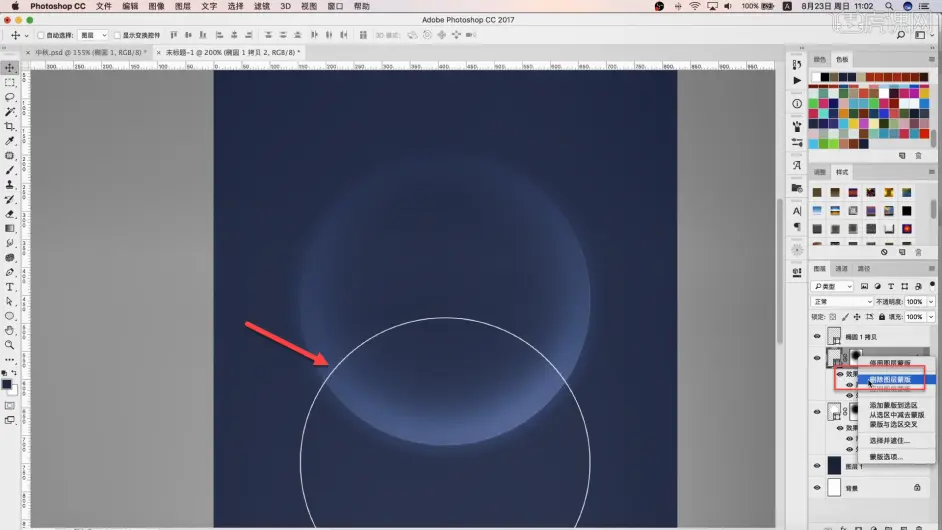Open the auto-select 图层 dropdown
The height and width of the screenshot is (530, 942).
93,35
